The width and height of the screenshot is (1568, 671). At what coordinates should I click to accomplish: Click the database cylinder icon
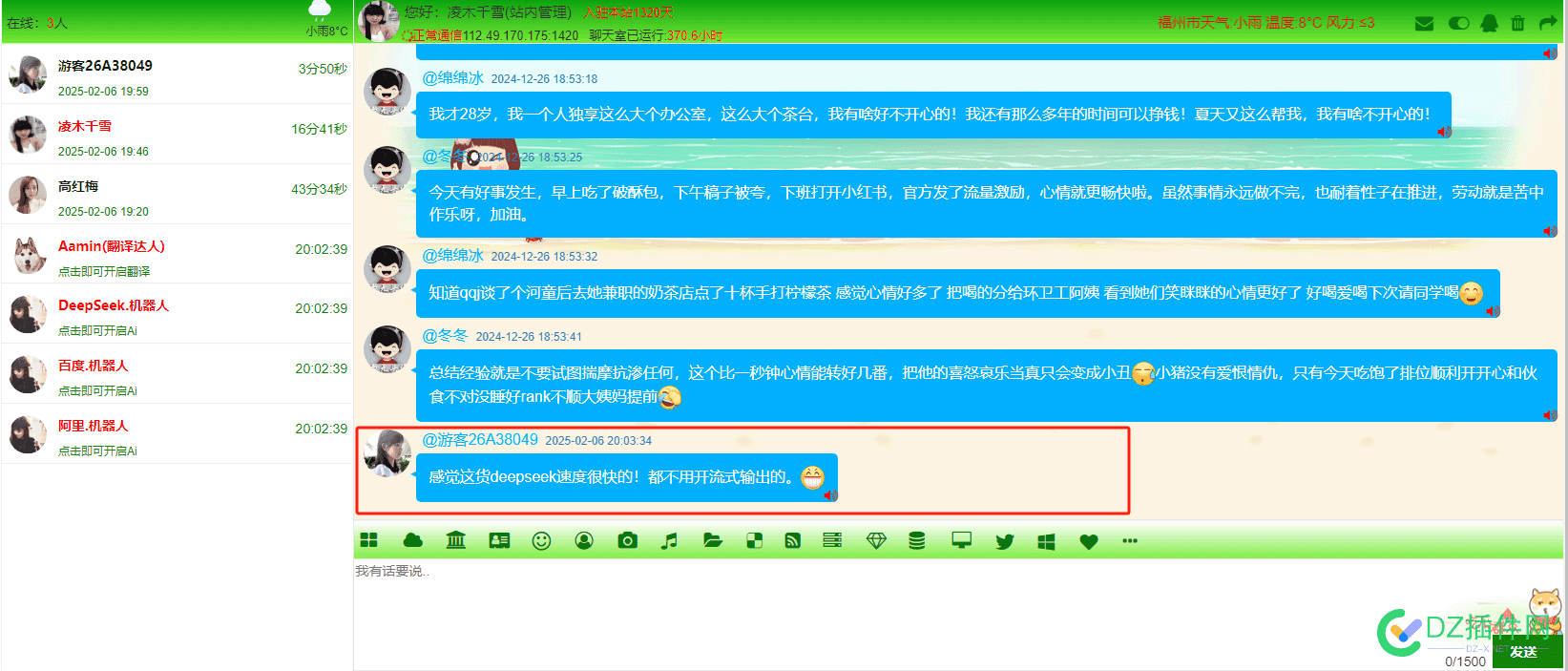click(917, 541)
